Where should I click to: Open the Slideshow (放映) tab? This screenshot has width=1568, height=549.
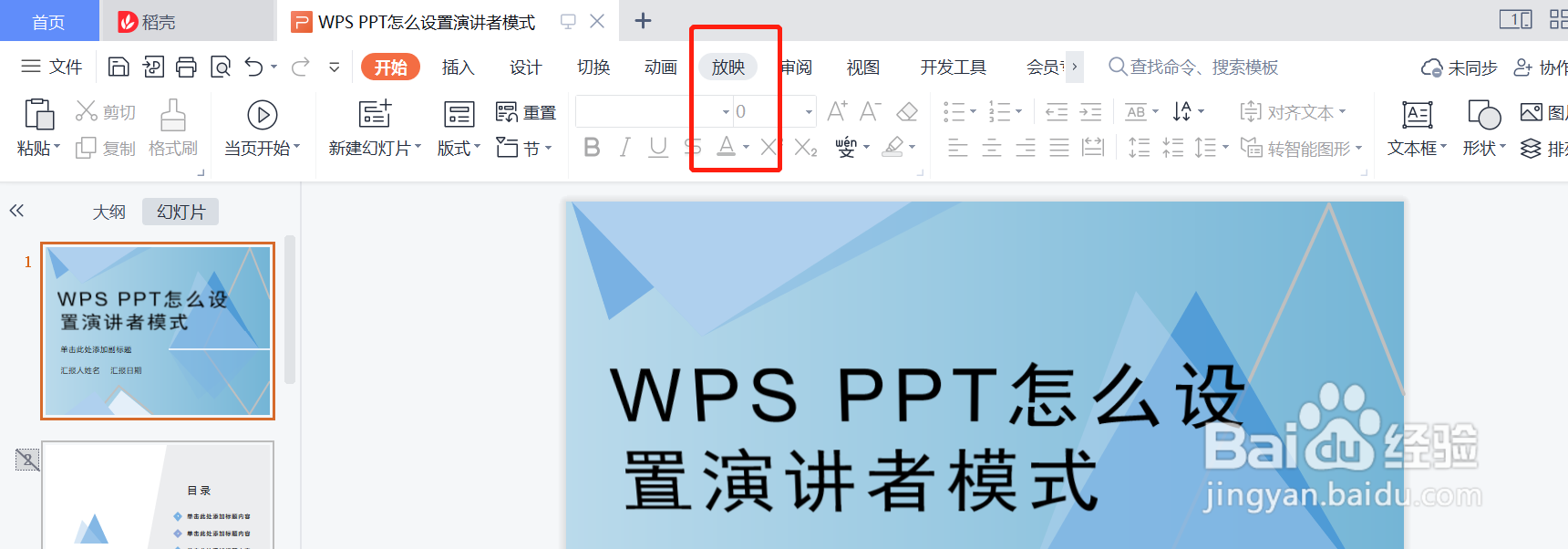728,67
